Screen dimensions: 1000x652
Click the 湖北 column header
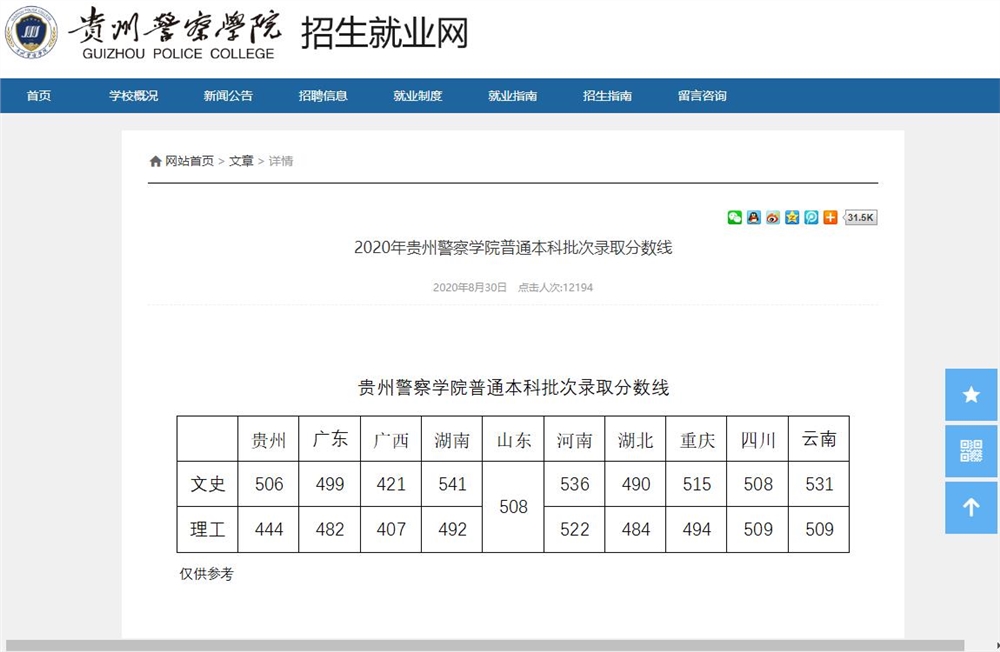635,440
